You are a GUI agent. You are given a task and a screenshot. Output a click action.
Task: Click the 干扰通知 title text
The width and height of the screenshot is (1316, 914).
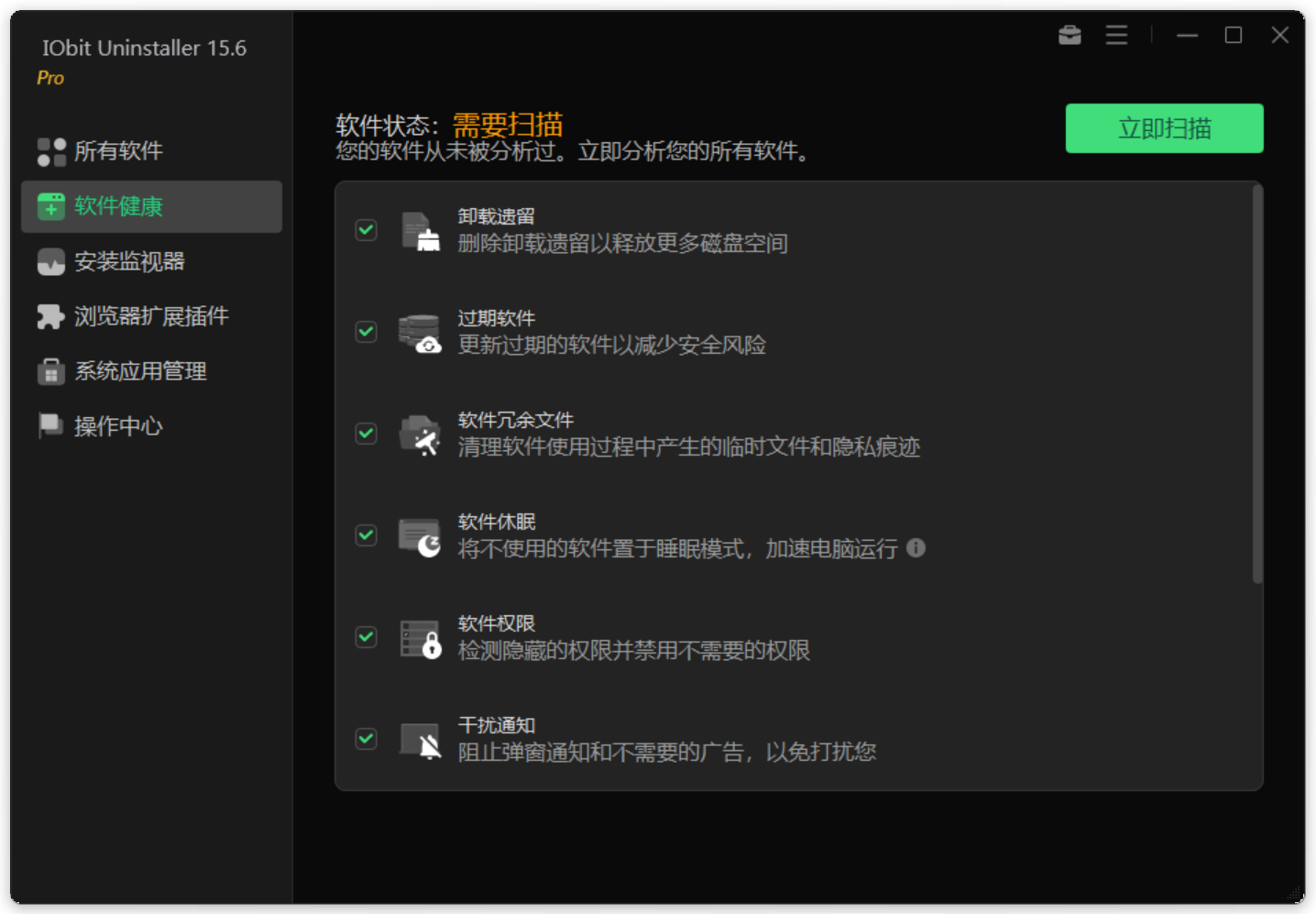pyautogui.click(x=497, y=725)
